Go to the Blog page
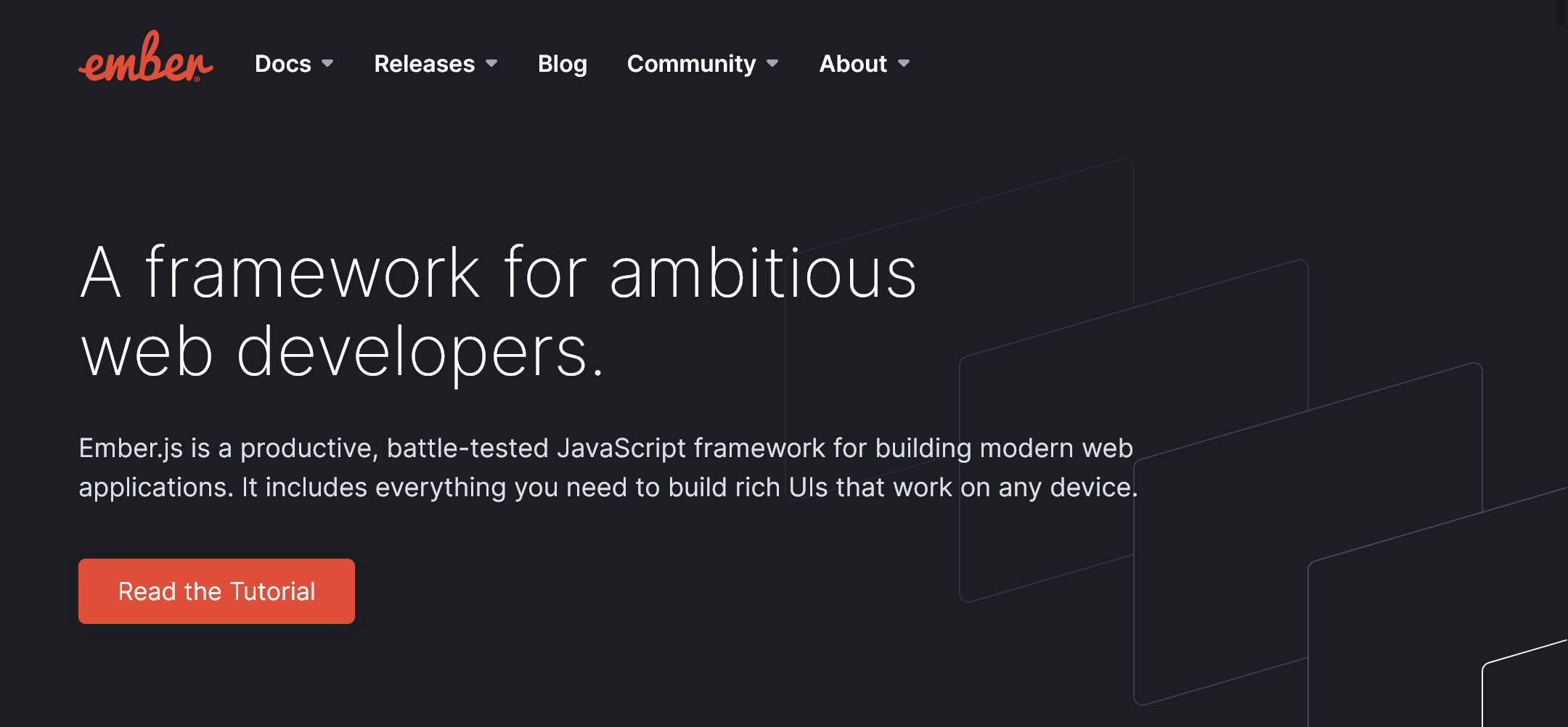The image size is (1568, 727). tap(563, 64)
